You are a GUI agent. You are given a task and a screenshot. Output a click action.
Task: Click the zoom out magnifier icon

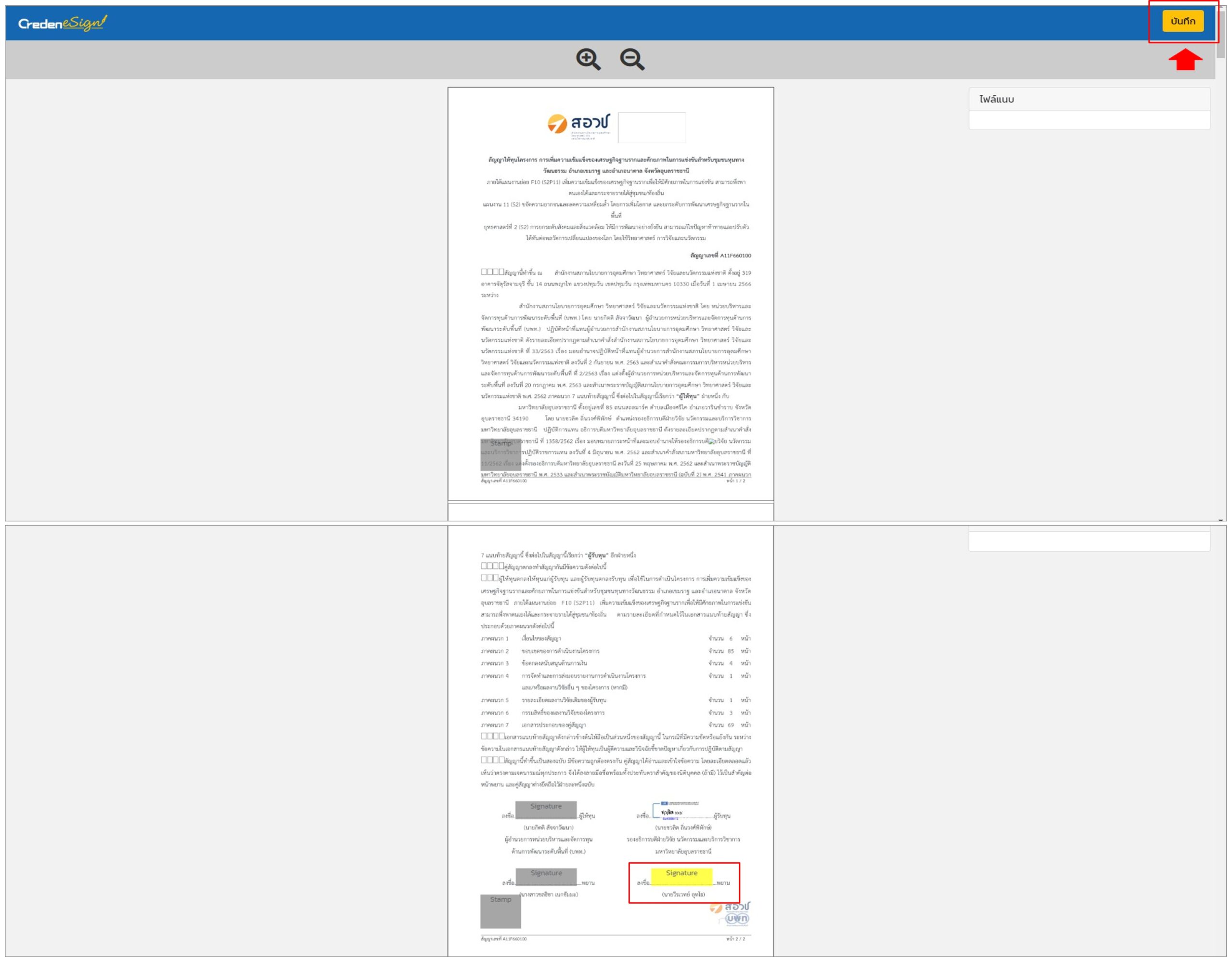click(x=632, y=59)
